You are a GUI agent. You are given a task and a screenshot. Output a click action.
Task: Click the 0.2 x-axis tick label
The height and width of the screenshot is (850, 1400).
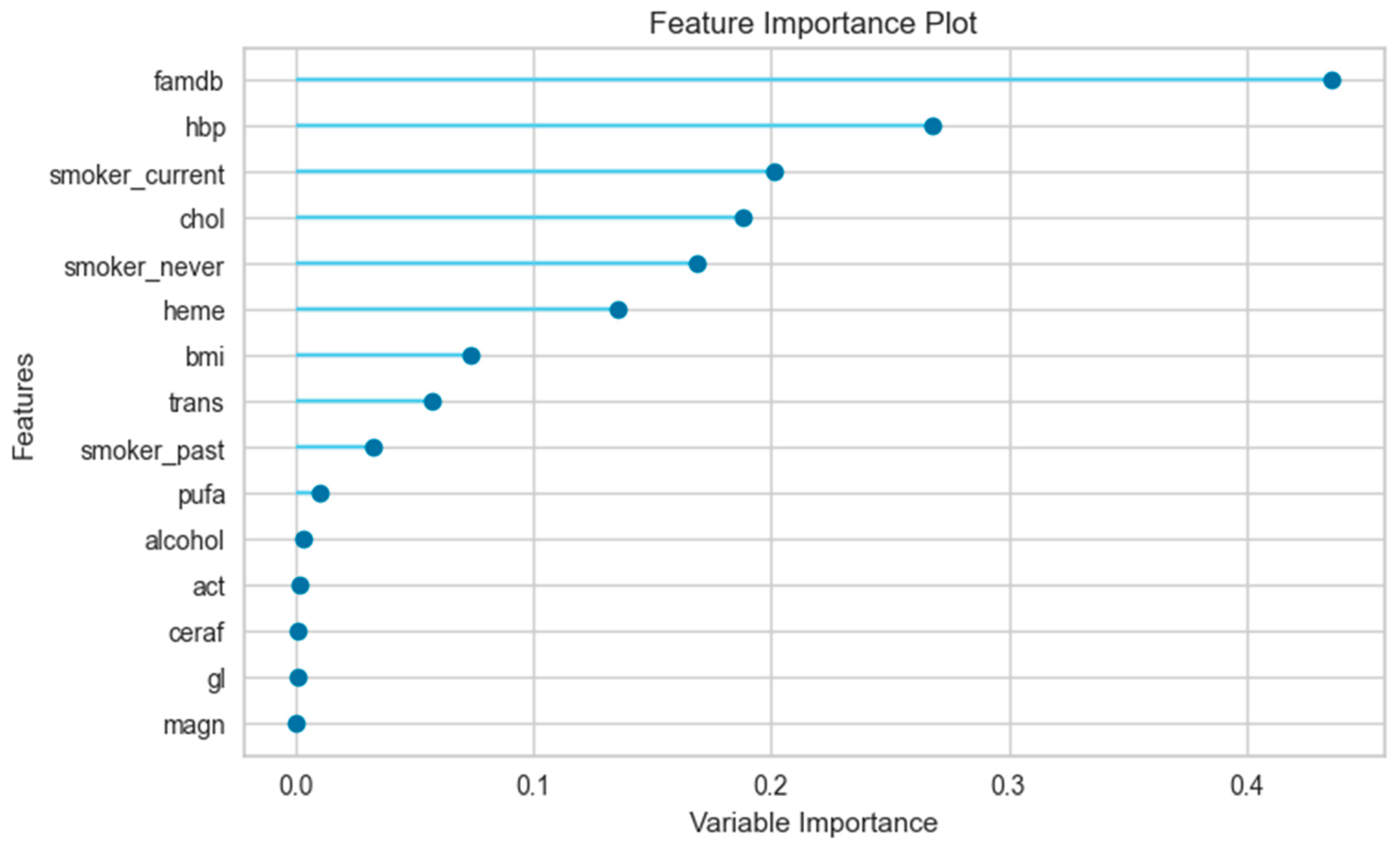tap(770, 785)
